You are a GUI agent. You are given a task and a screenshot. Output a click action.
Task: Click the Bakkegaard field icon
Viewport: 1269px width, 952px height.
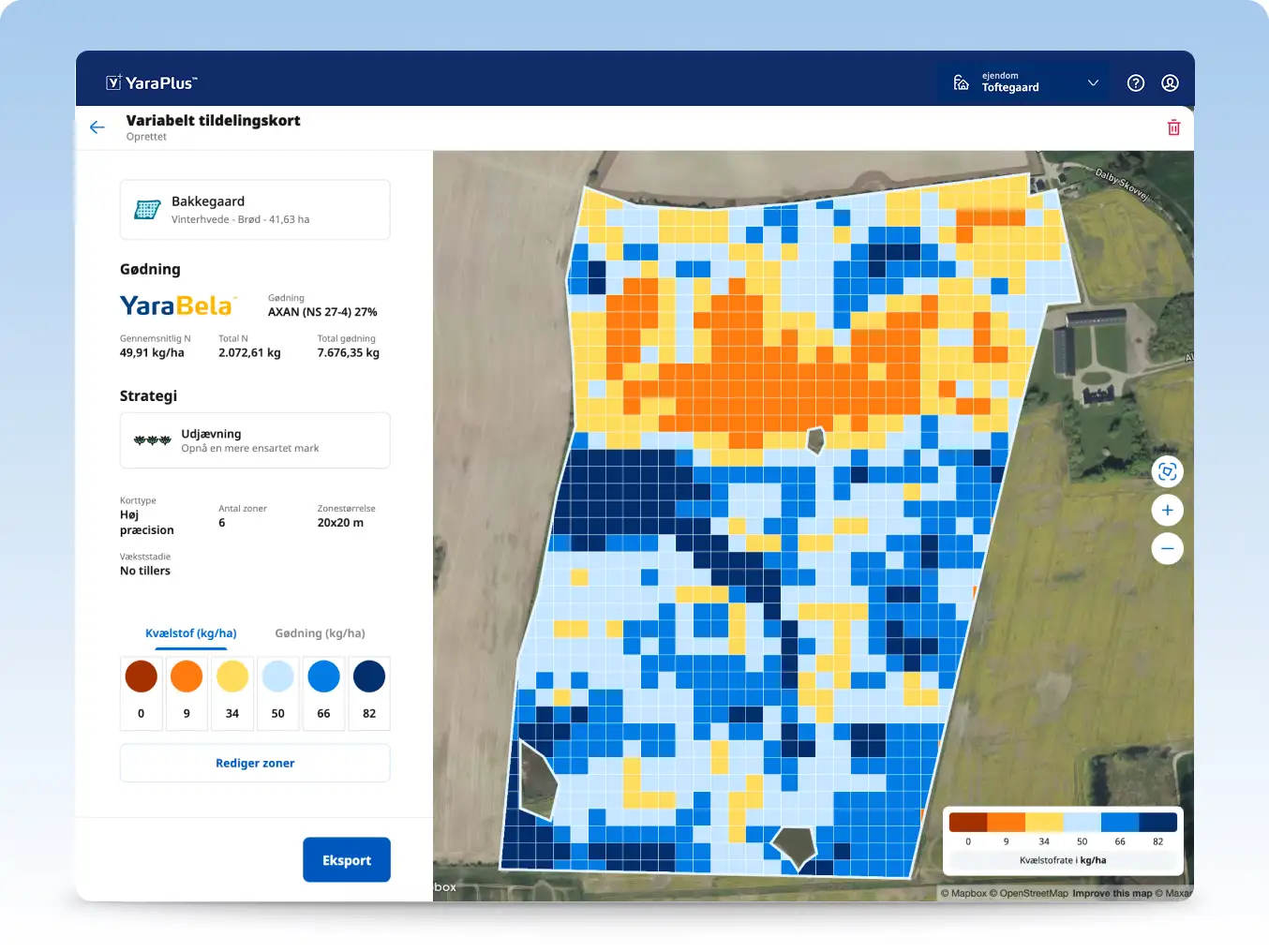(147, 210)
